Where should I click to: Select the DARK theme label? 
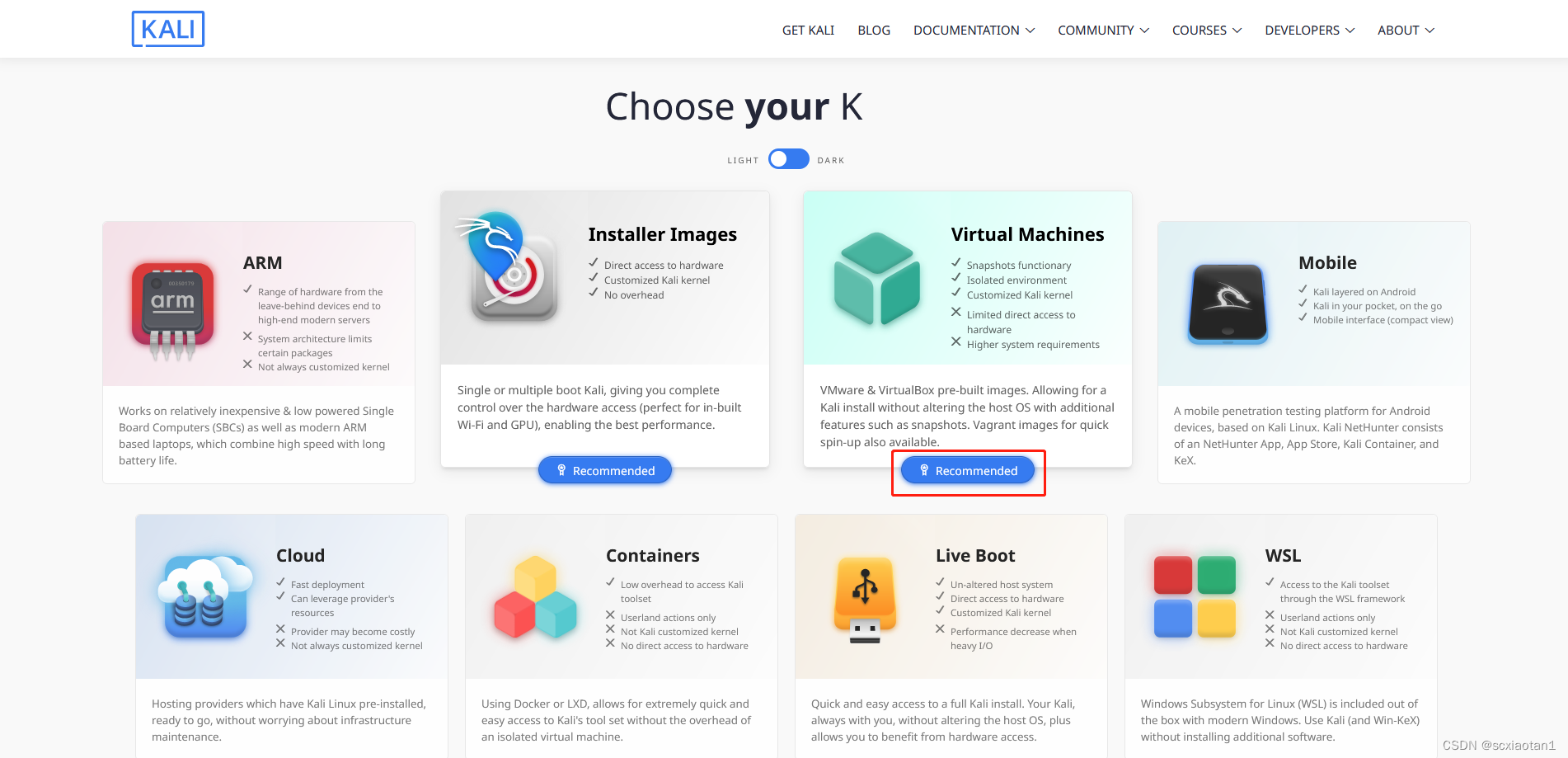click(831, 161)
